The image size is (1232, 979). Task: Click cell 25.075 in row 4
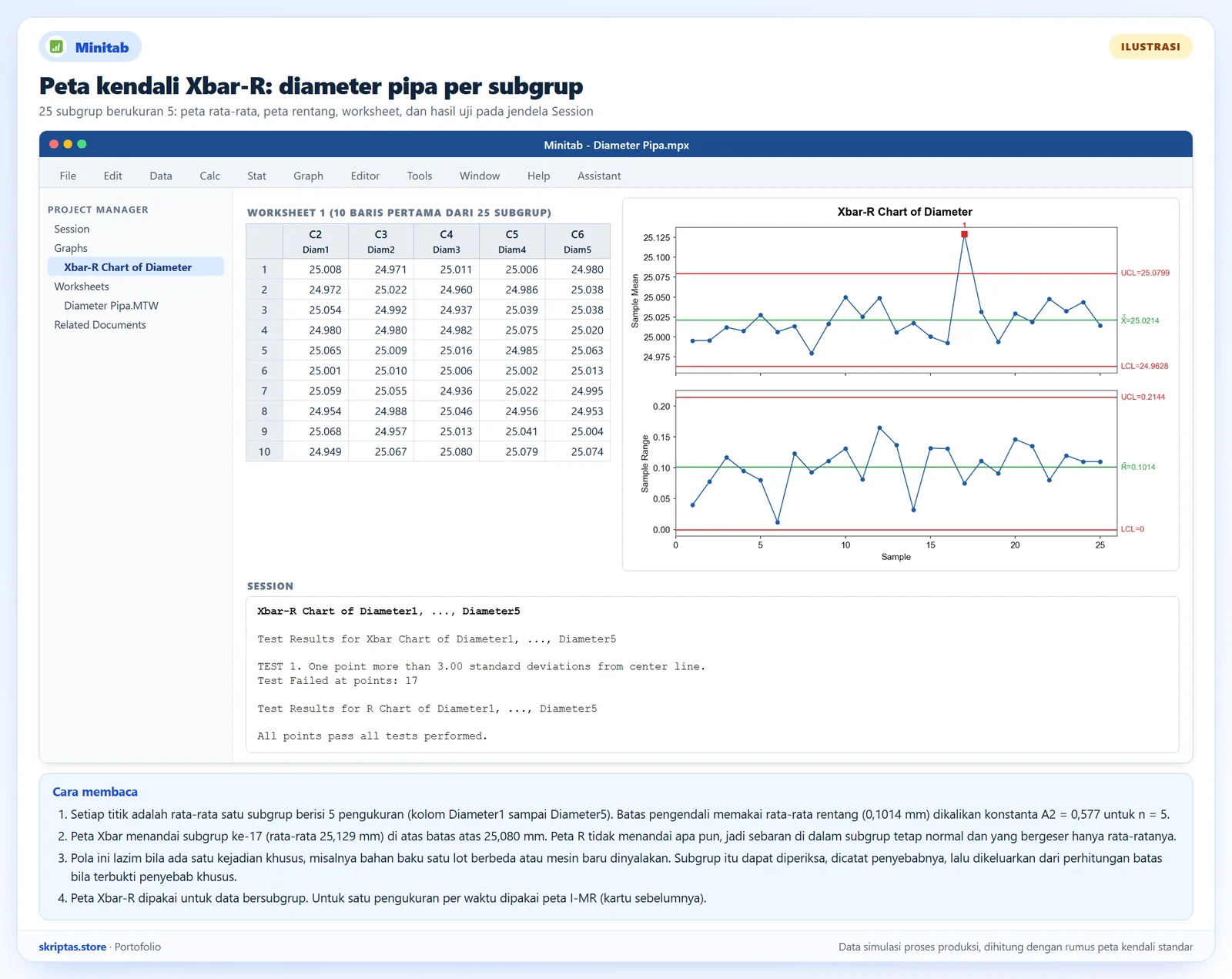click(x=512, y=330)
